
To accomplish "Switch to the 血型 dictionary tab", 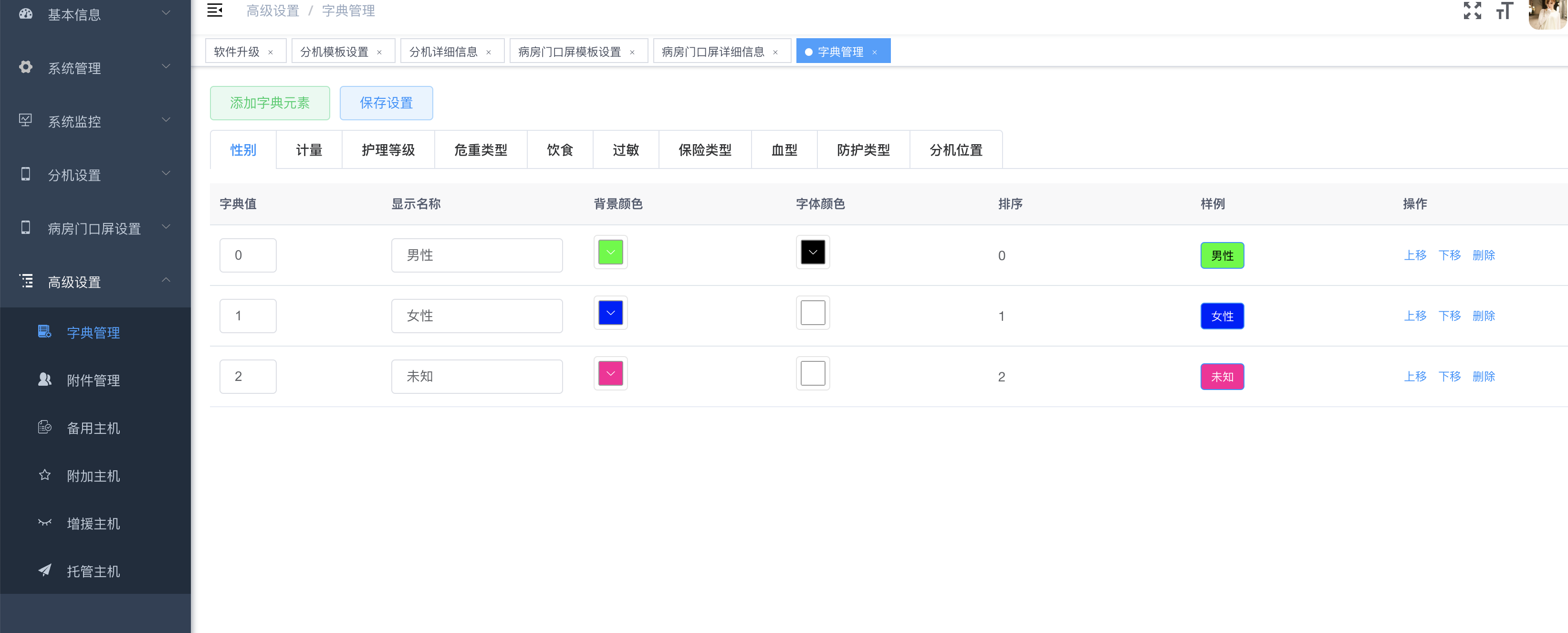I will pos(784,150).
